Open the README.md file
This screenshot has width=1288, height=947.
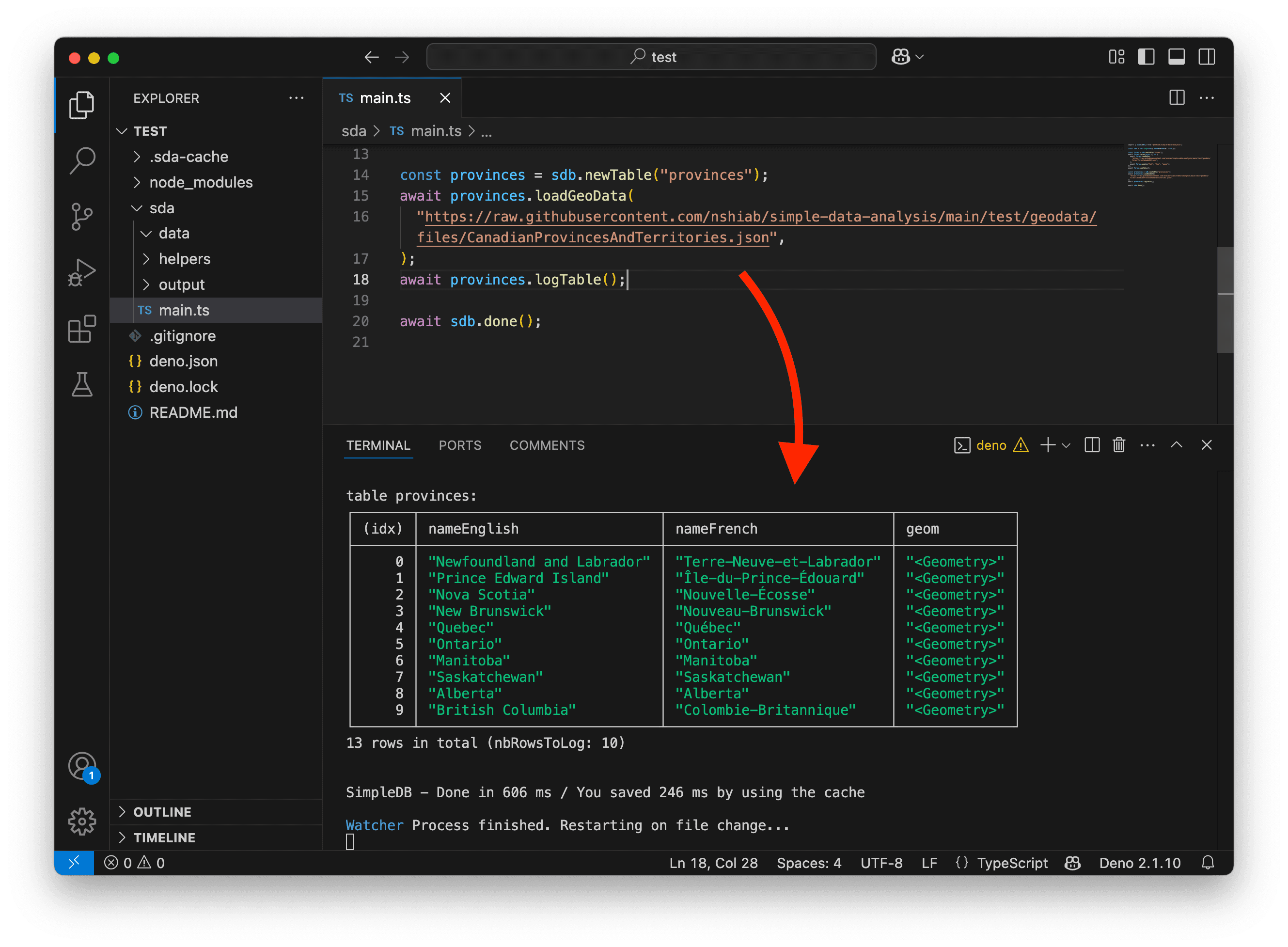[x=216, y=412]
